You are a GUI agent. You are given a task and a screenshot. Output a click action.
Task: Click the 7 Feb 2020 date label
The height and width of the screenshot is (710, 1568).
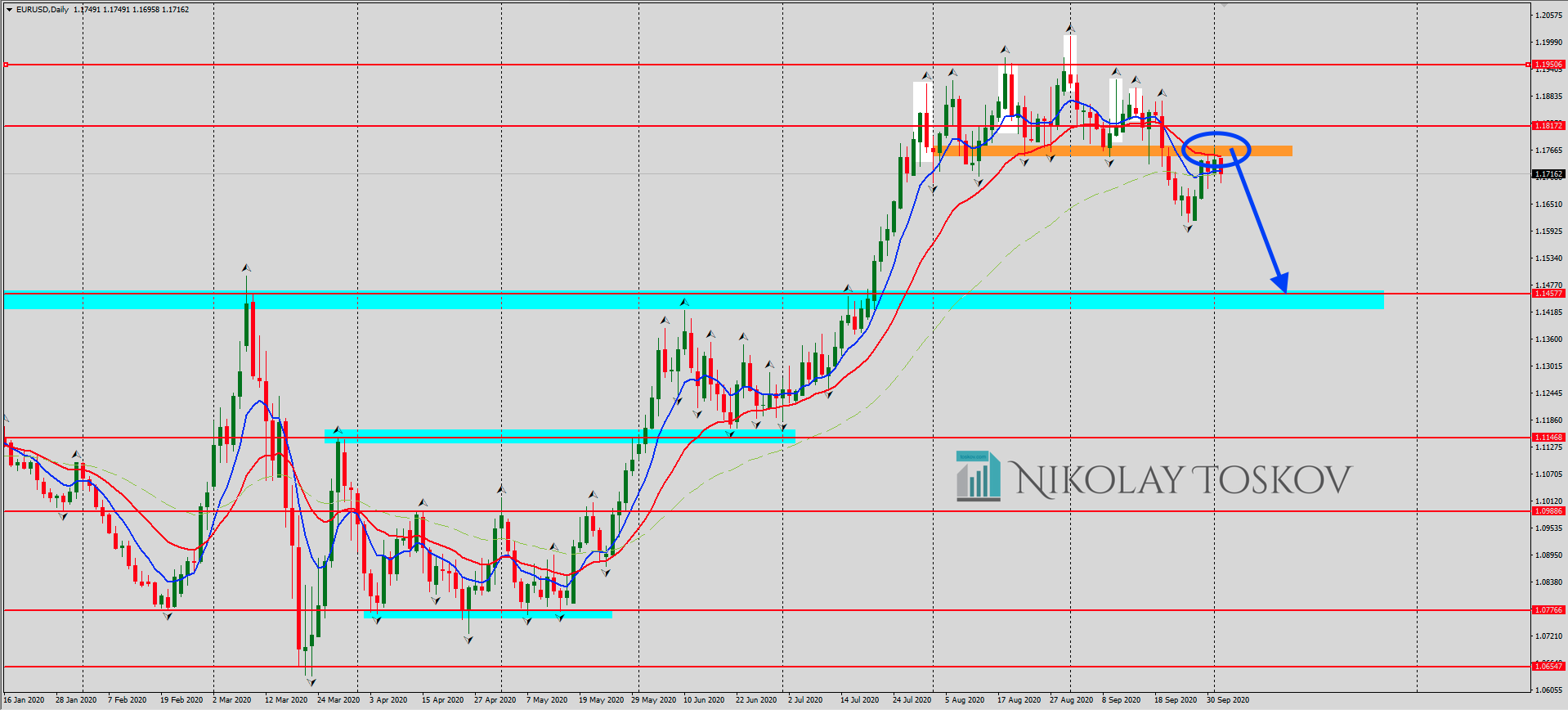[x=128, y=700]
